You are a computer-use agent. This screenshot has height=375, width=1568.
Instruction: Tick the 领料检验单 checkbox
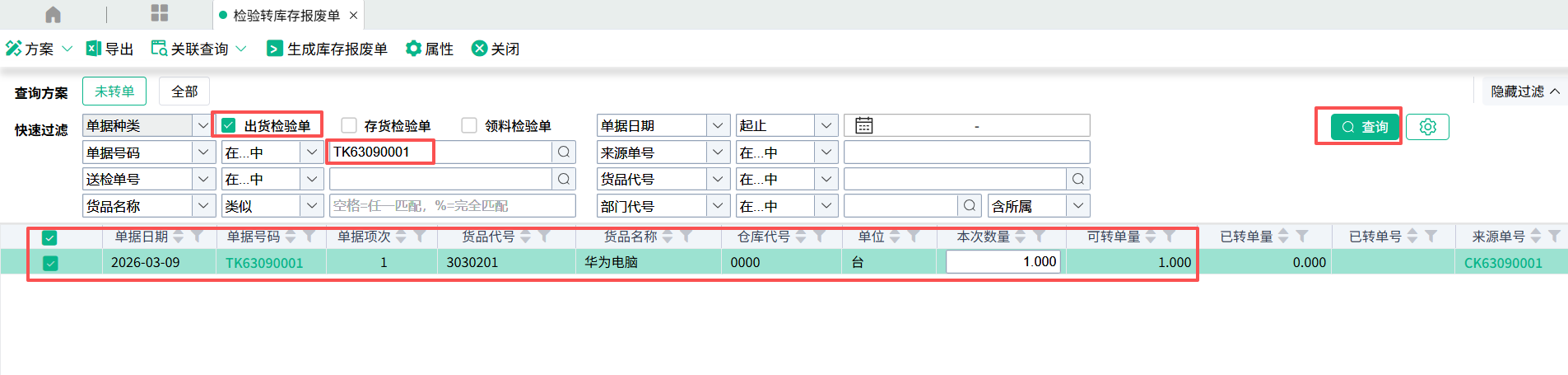[469, 125]
